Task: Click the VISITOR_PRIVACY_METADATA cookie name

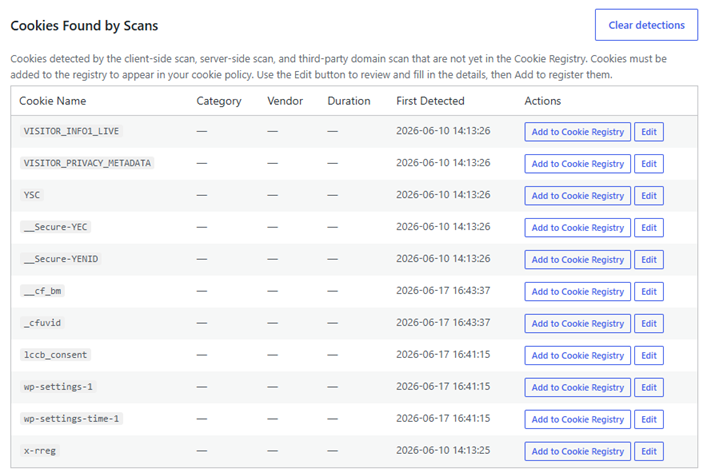Action: (87, 163)
